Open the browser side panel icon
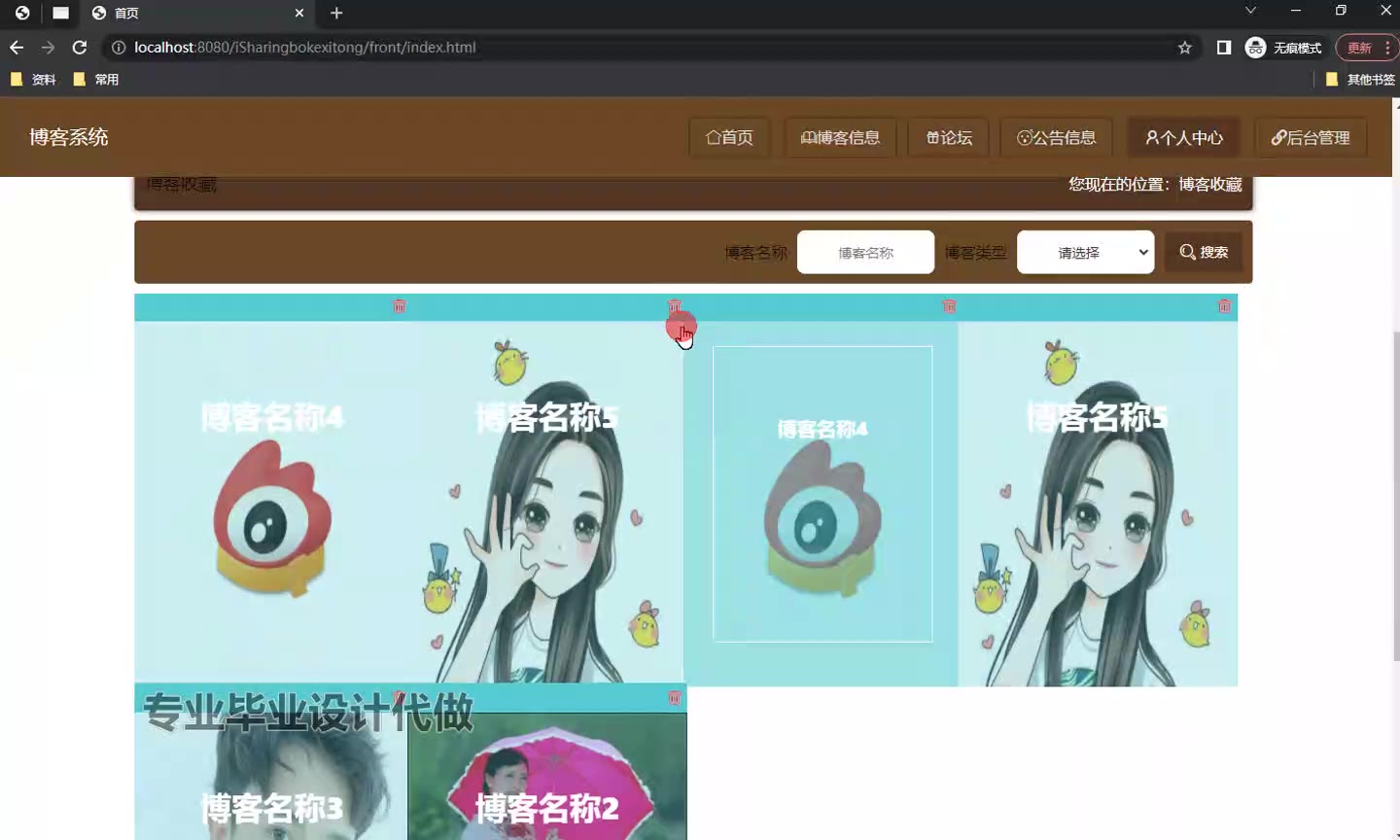 [x=1224, y=47]
